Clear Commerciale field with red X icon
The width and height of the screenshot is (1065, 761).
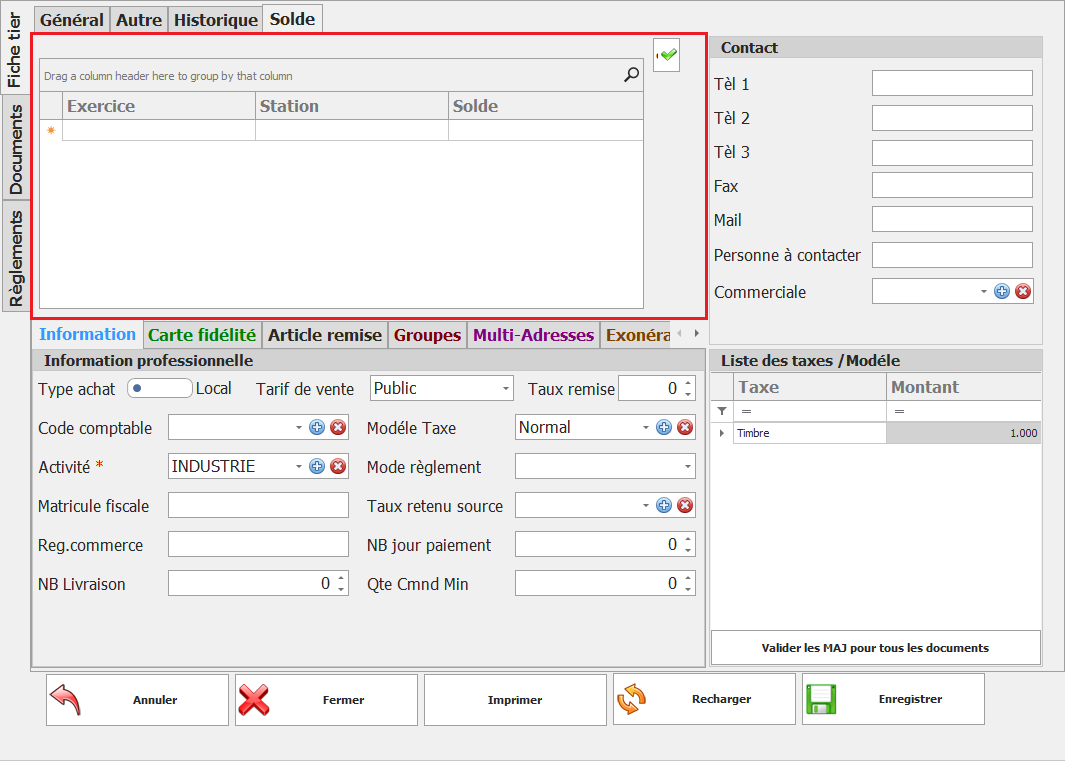coord(1023,291)
